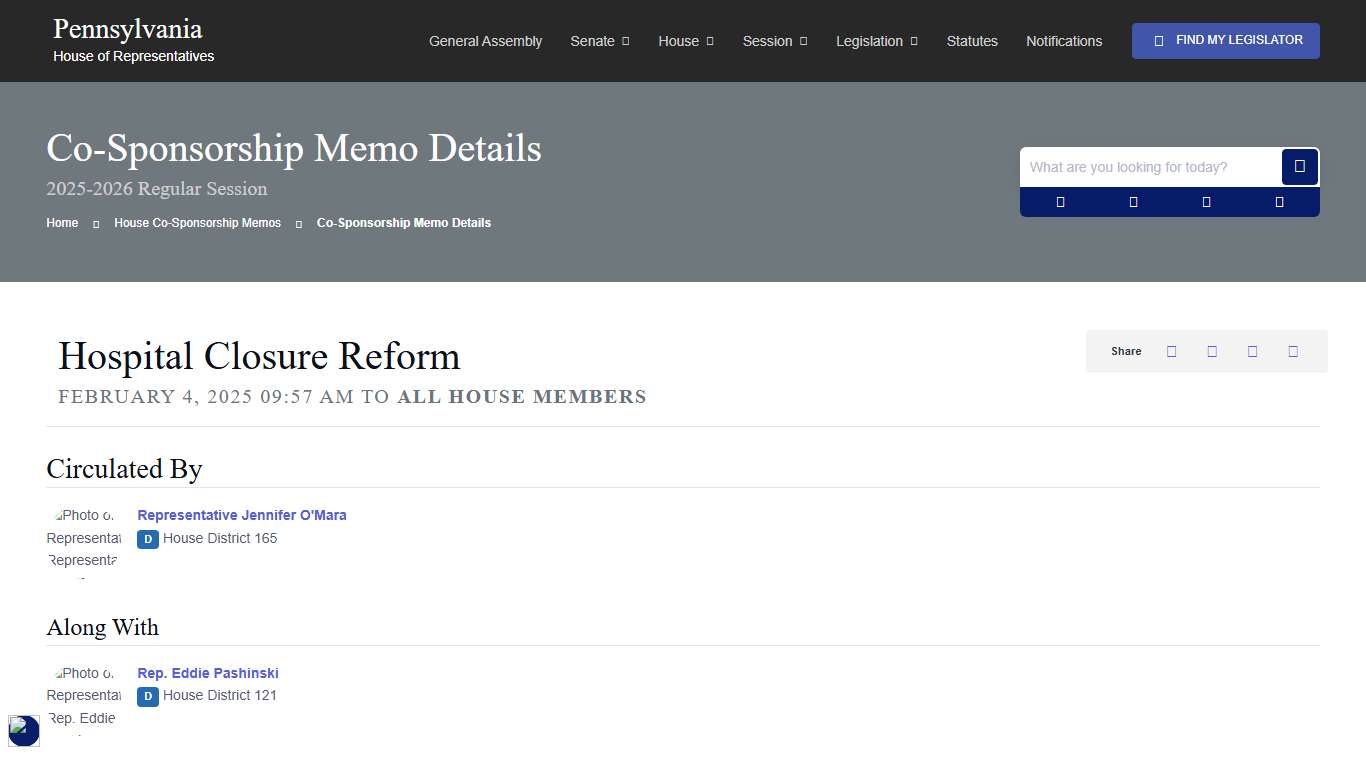The width and height of the screenshot is (1366, 768).
Task: Click the D party badge next to House District 165
Action: pyautogui.click(x=147, y=539)
